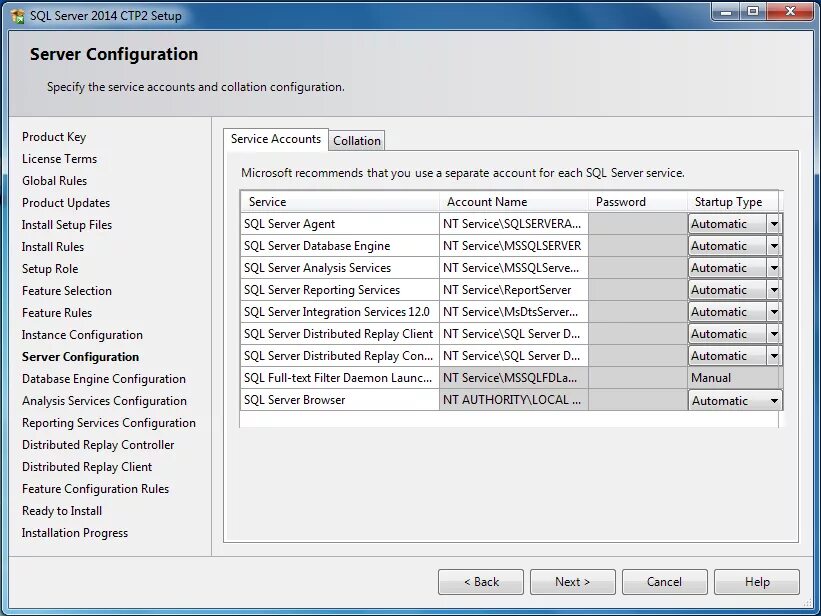
Task: Click the password field for SQL Server Agent
Action: click(x=638, y=224)
